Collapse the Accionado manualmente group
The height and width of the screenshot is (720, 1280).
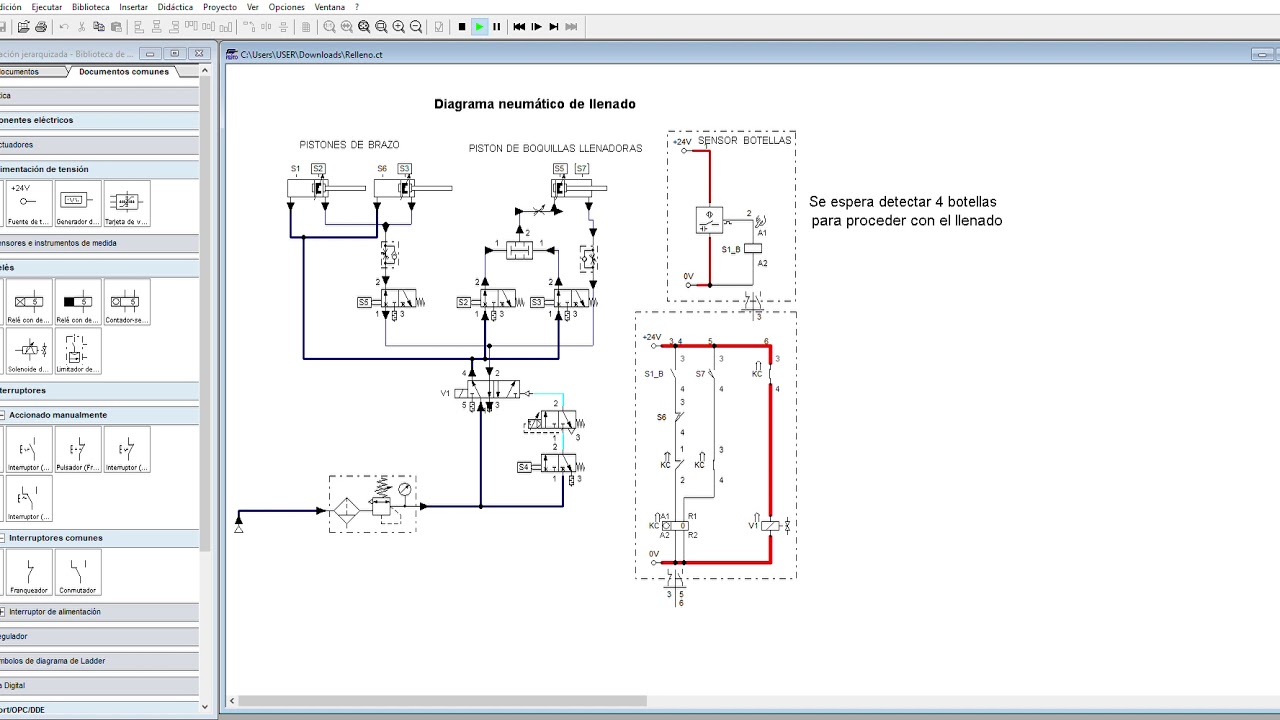(3, 415)
